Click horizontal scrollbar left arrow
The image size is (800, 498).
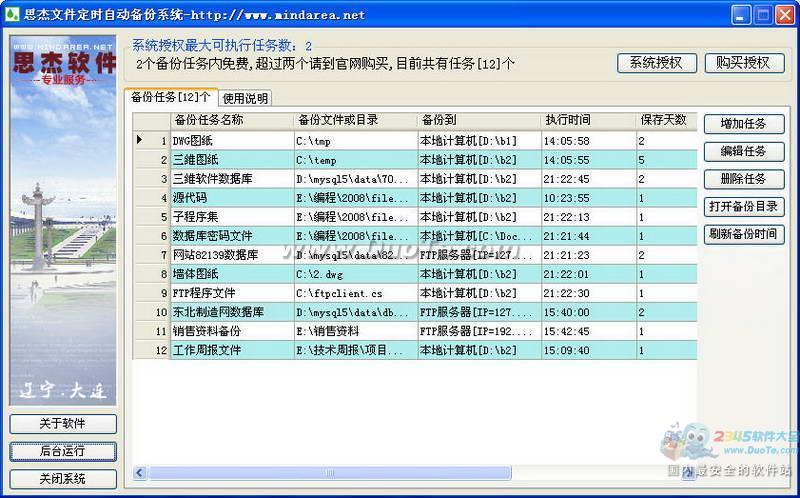point(140,473)
